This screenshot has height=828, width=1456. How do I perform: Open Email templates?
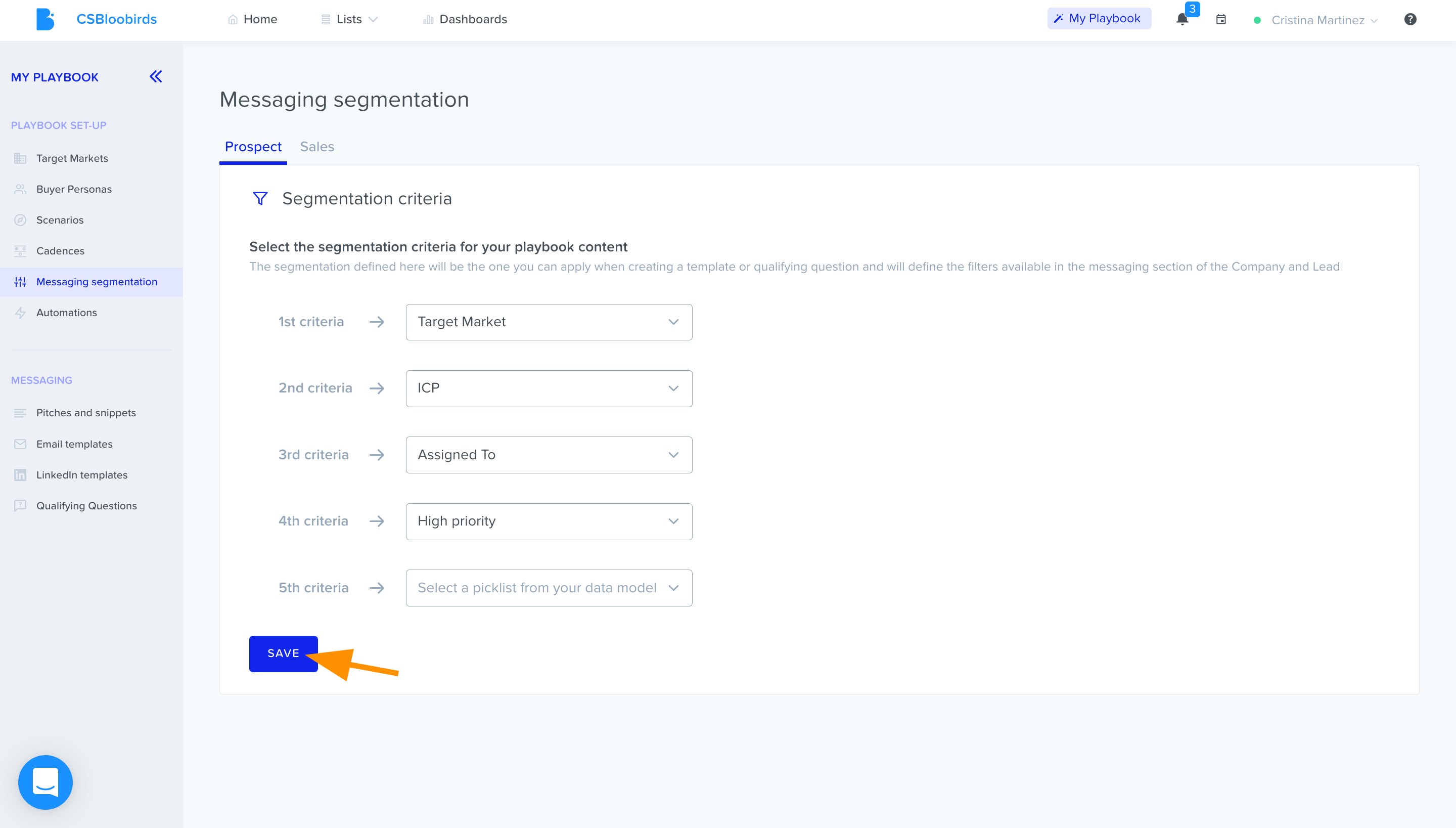tap(74, 444)
